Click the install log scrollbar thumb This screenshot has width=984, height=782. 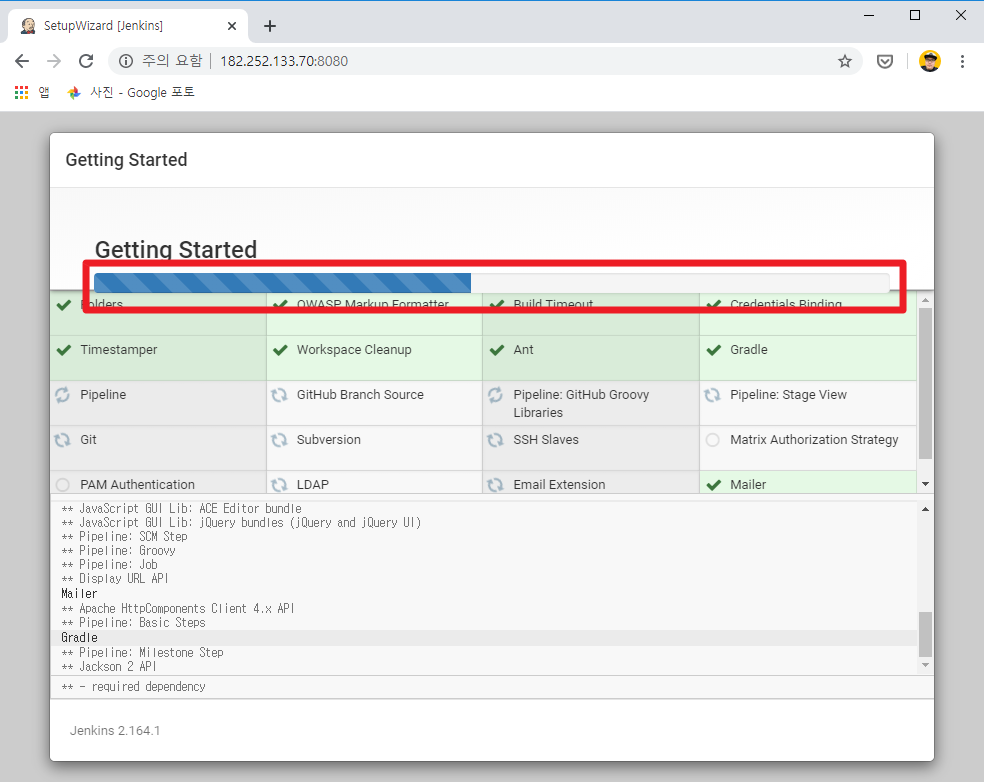click(925, 634)
